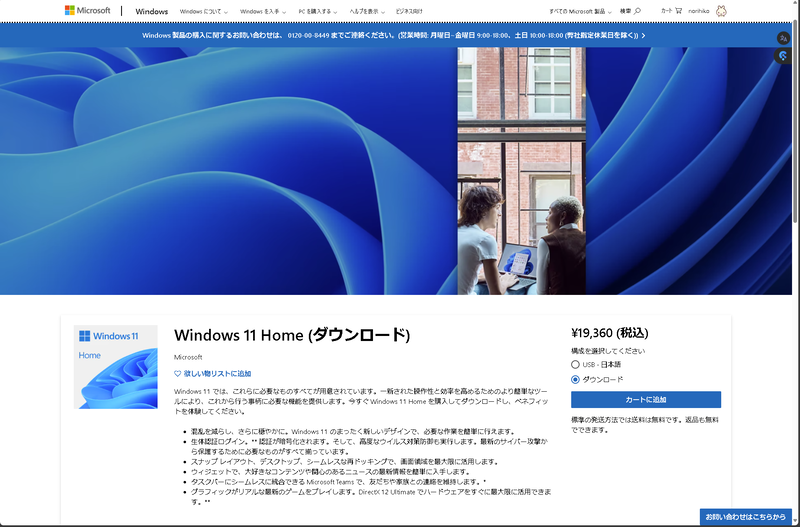Add to wishlist with heart icon

point(178,373)
